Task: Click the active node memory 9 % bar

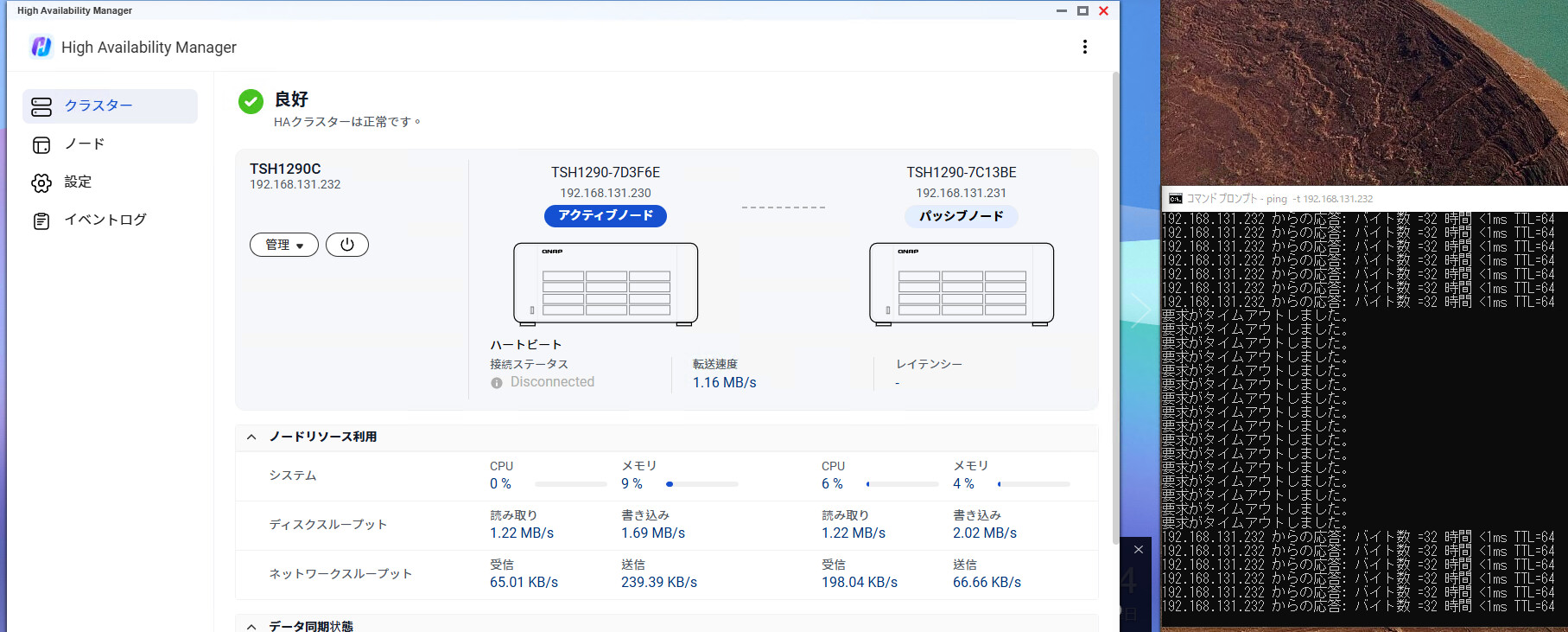Action: coord(702,484)
